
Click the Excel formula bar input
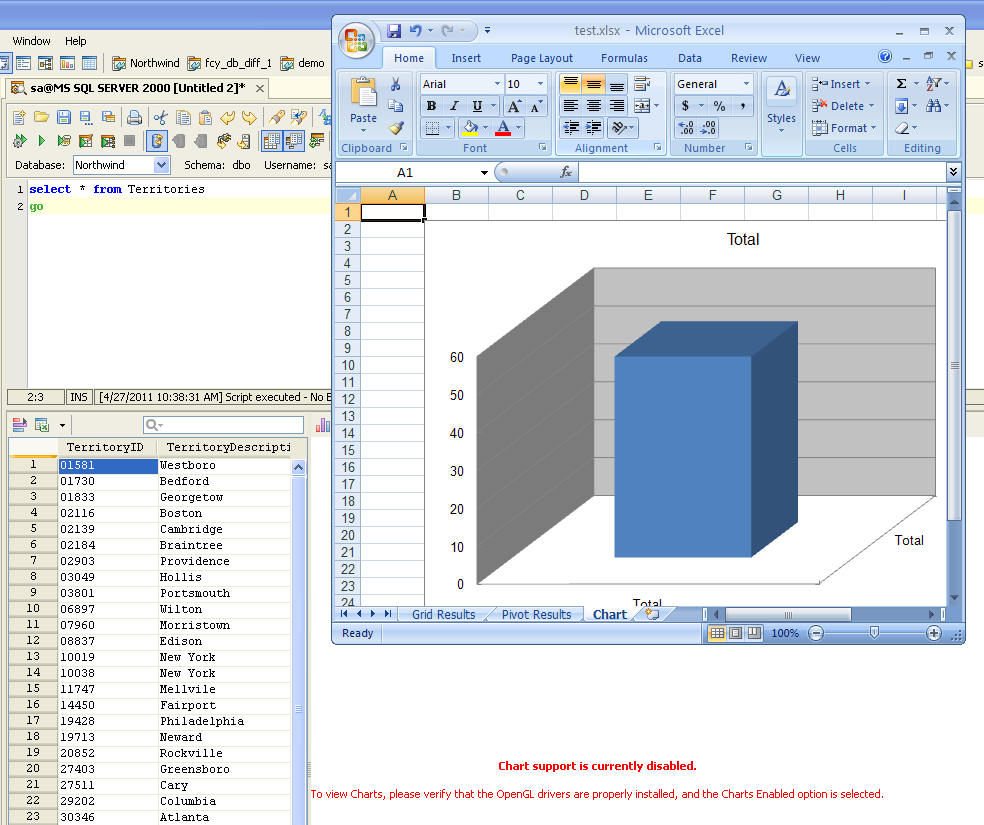tap(762, 172)
